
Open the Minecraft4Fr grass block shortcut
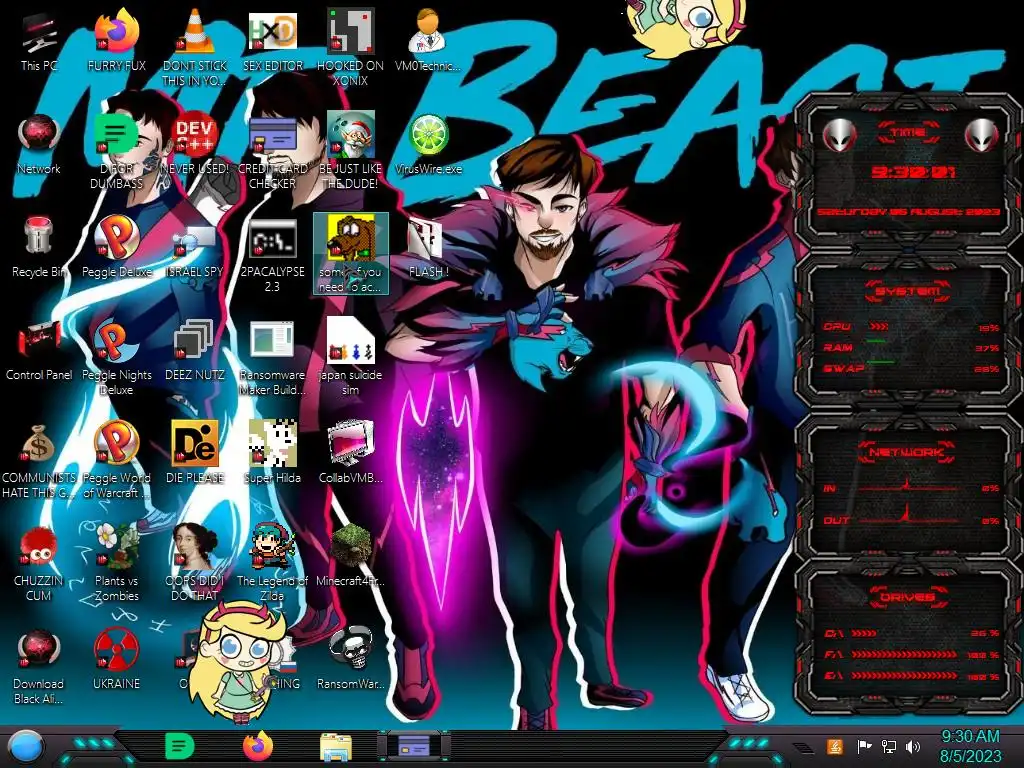click(350, 556)
